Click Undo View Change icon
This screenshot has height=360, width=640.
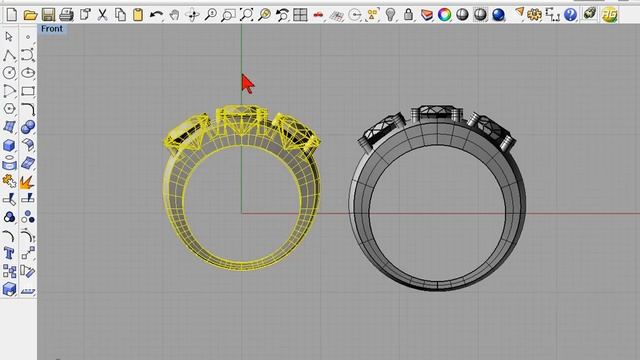(282, 15)
